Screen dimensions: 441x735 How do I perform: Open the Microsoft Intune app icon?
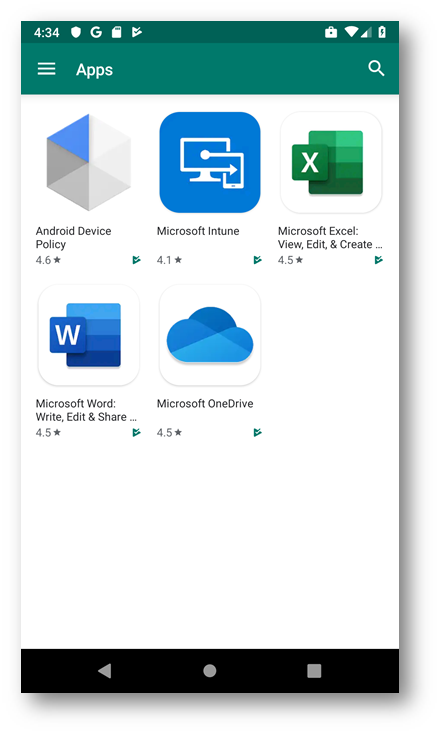click(209, 162)
